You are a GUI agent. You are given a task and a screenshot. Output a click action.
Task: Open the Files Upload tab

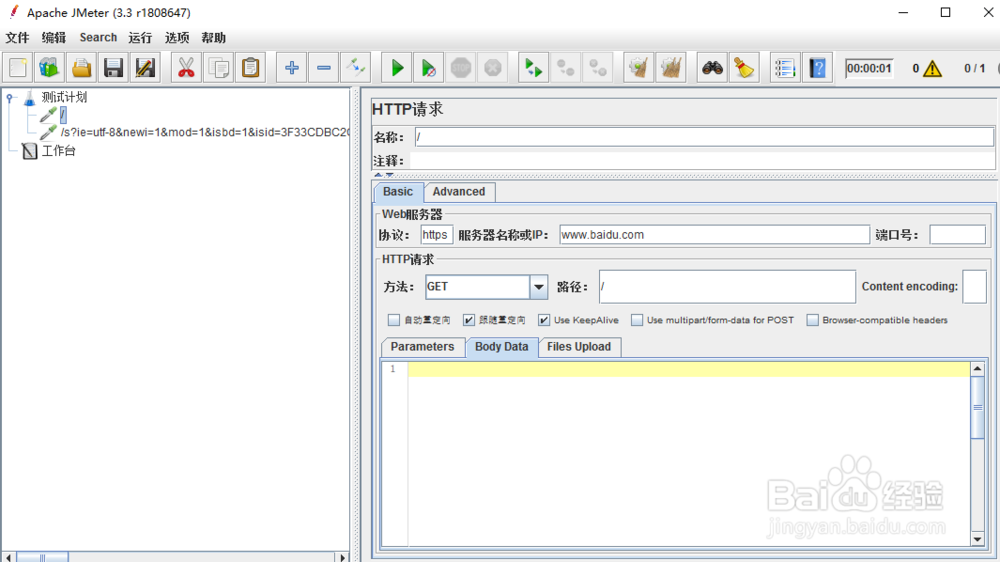[x=578, y=346]
